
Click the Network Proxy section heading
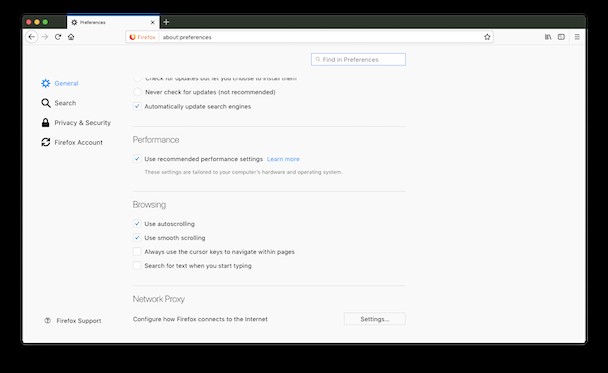tap(159, 299)
